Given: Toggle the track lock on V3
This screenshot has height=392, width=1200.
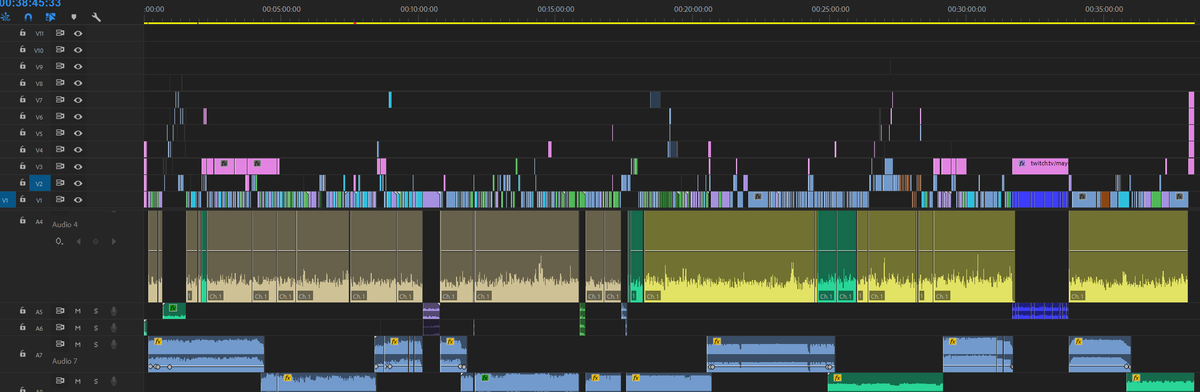Looking at the screenshot, I should pyautogui.click(x=22, y=166).
